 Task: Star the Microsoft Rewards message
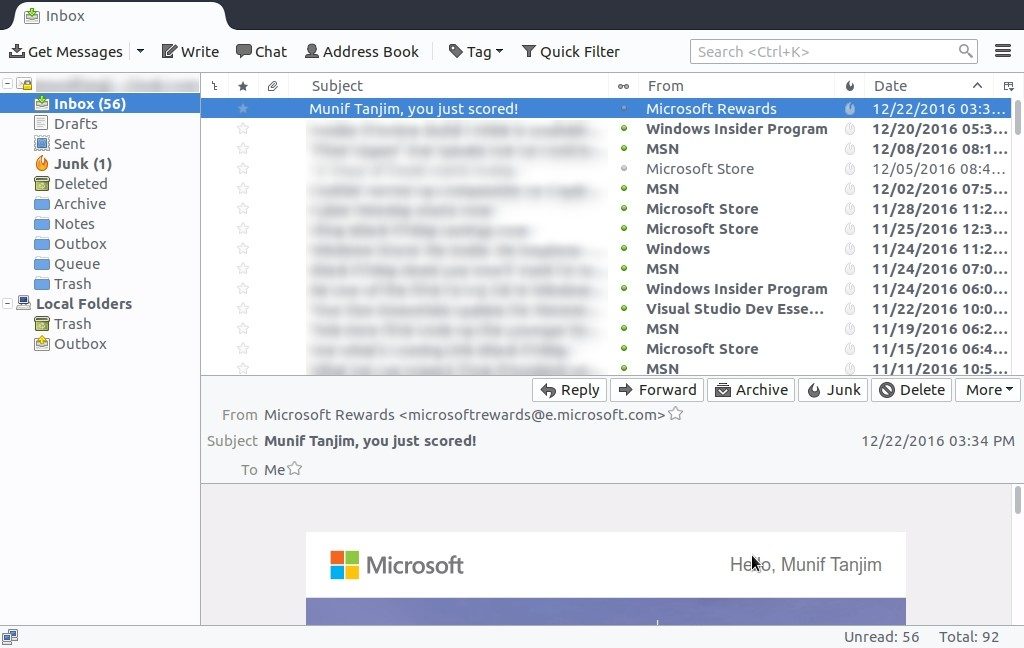pos(243,108)
